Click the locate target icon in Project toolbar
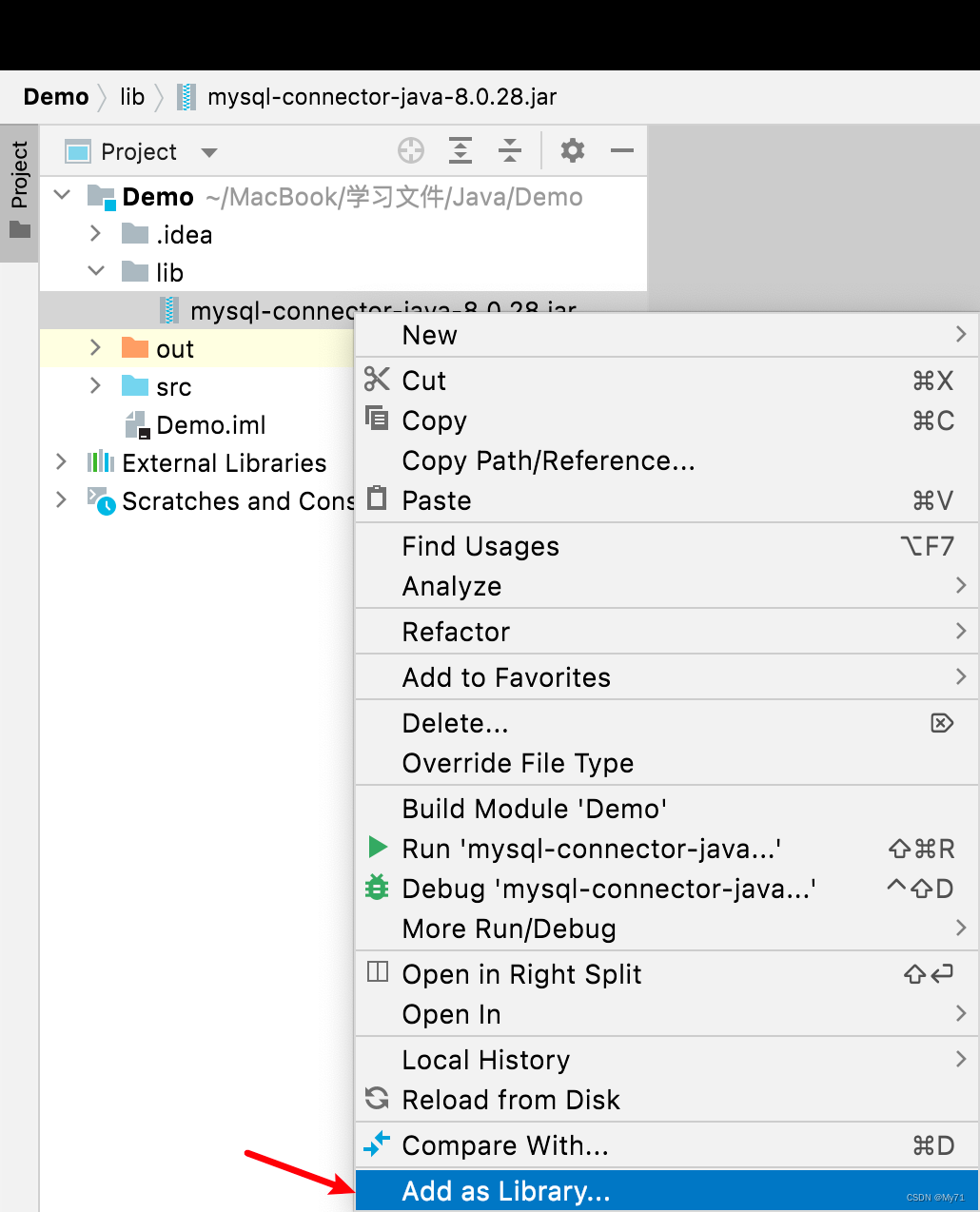The width and height of the screenshot is (980, 1212). (x=411, y=150)
